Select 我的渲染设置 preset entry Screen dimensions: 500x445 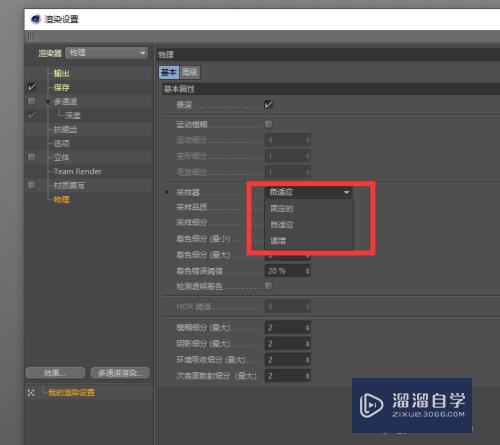pyautogui.click(x=71, y=392)
